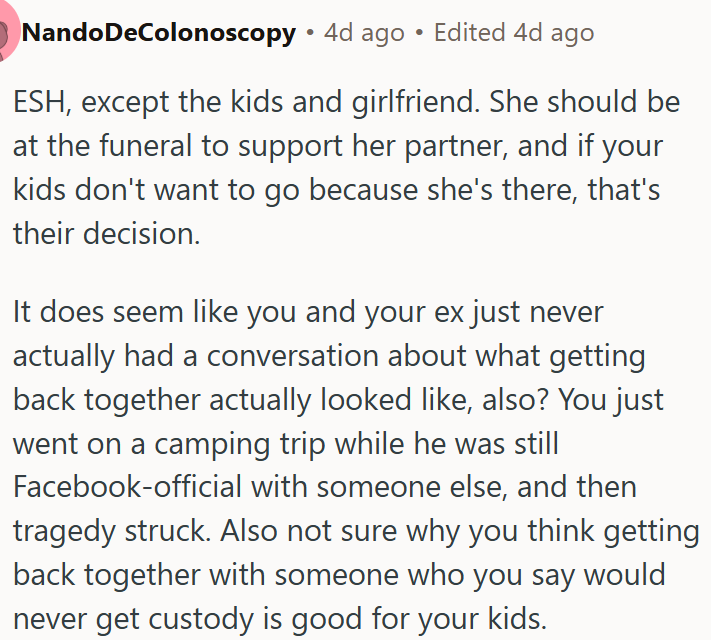Click the "4d ago" comment timestamp

click(x=364, y=33)
